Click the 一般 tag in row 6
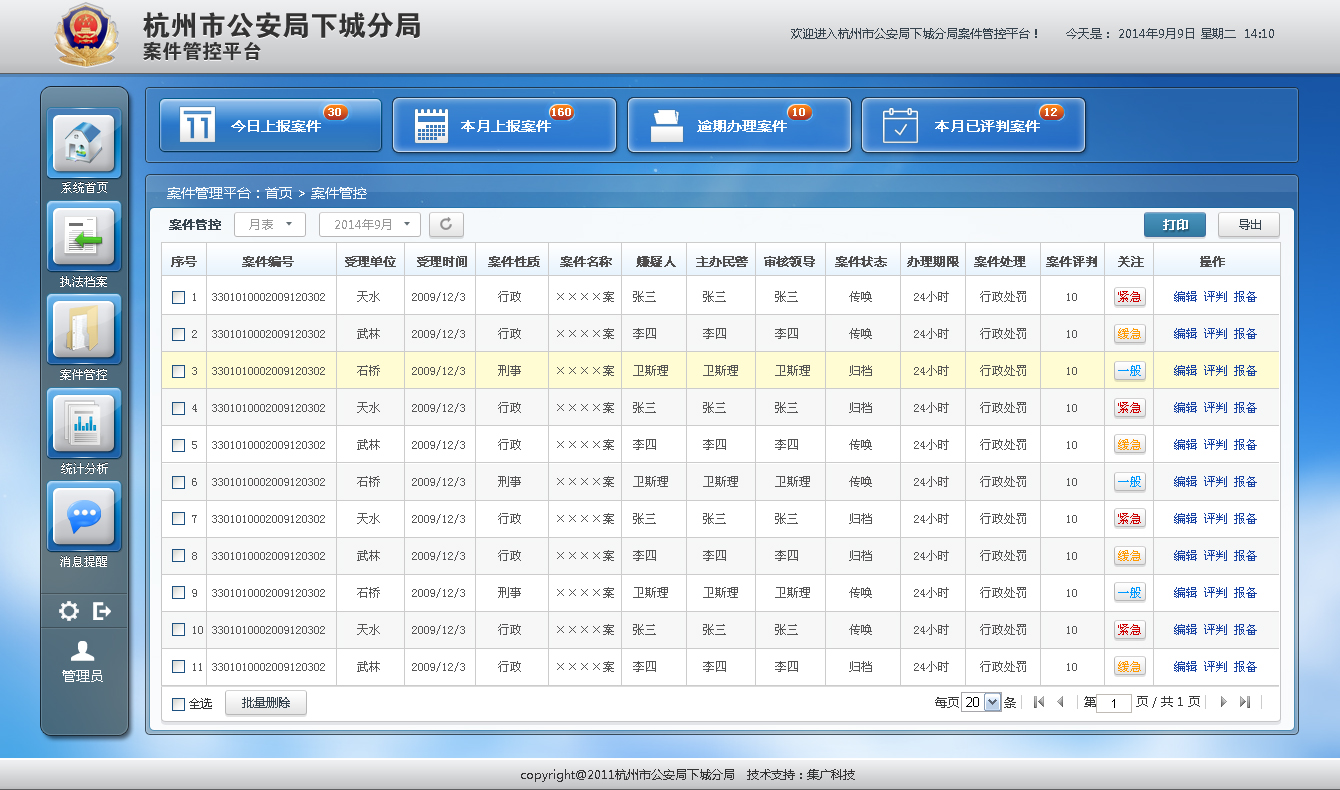1340x790 pixels. 1130,482
